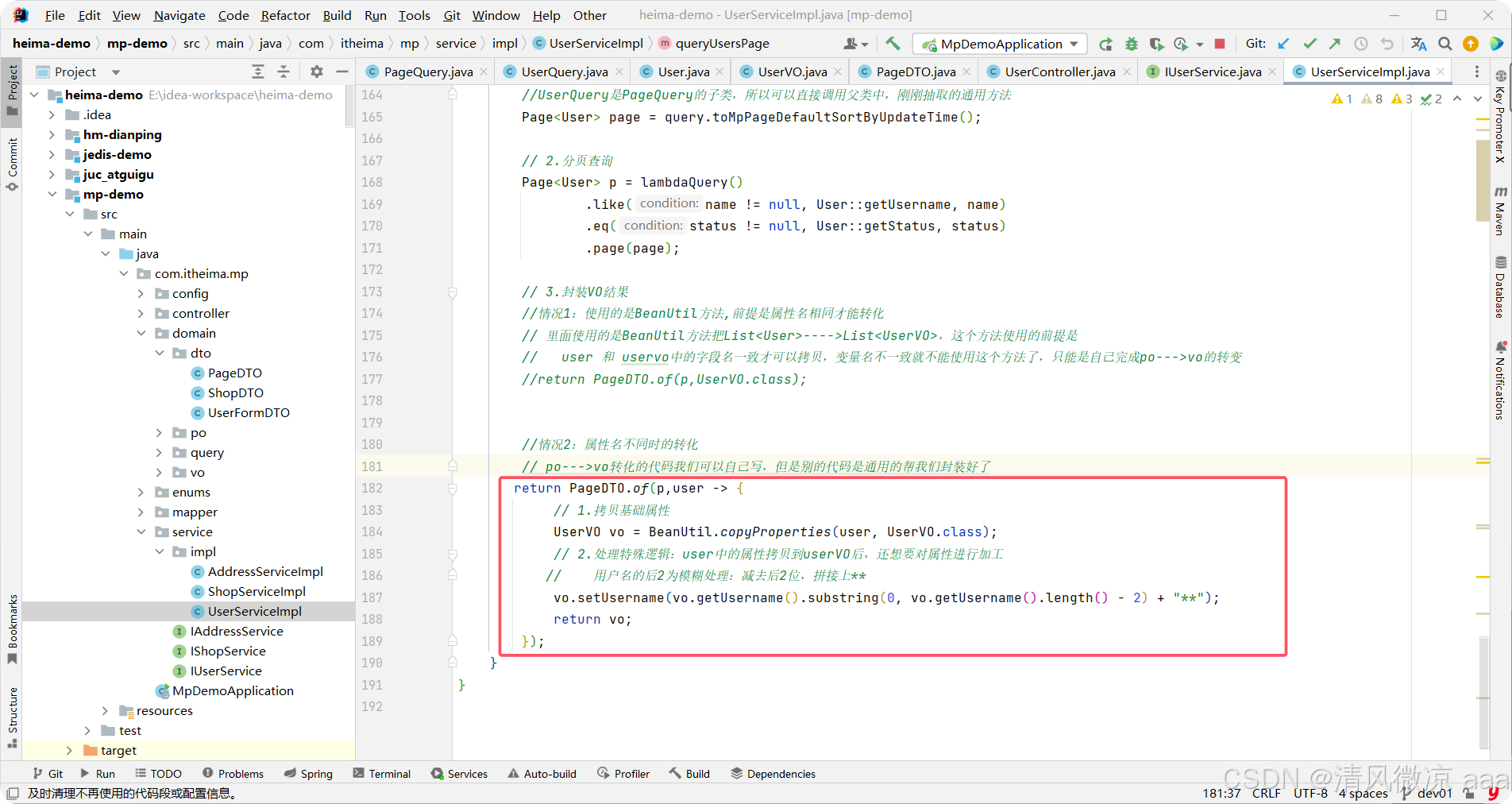
Task: Open the Navigate menu
Action: (179, 15)
